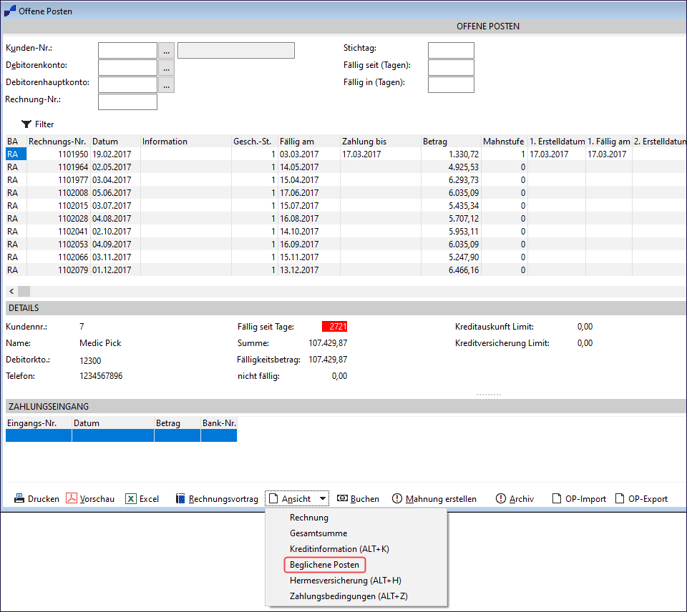Focus the Kunden-Nr. input field
The image size is (687, 612).
coord(127,50)
